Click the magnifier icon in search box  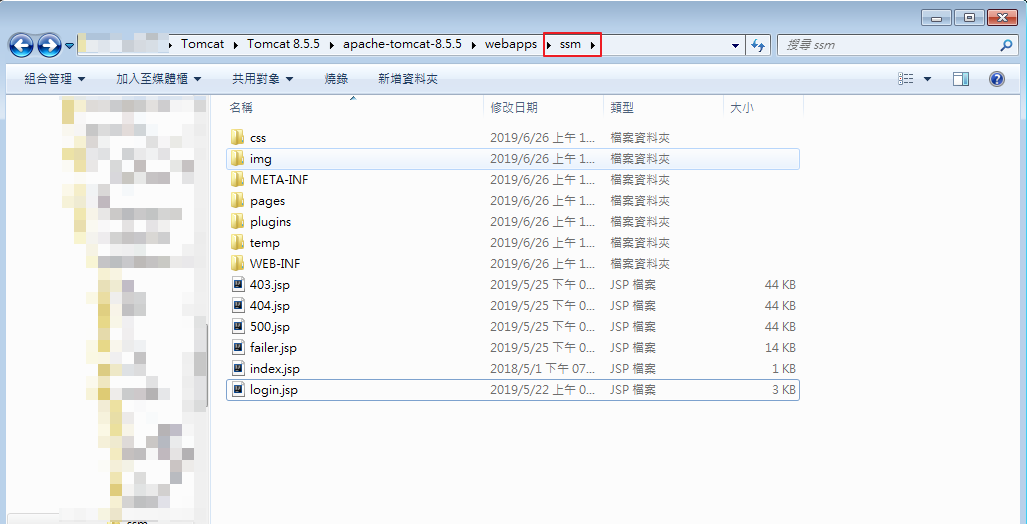[1006, 45]
